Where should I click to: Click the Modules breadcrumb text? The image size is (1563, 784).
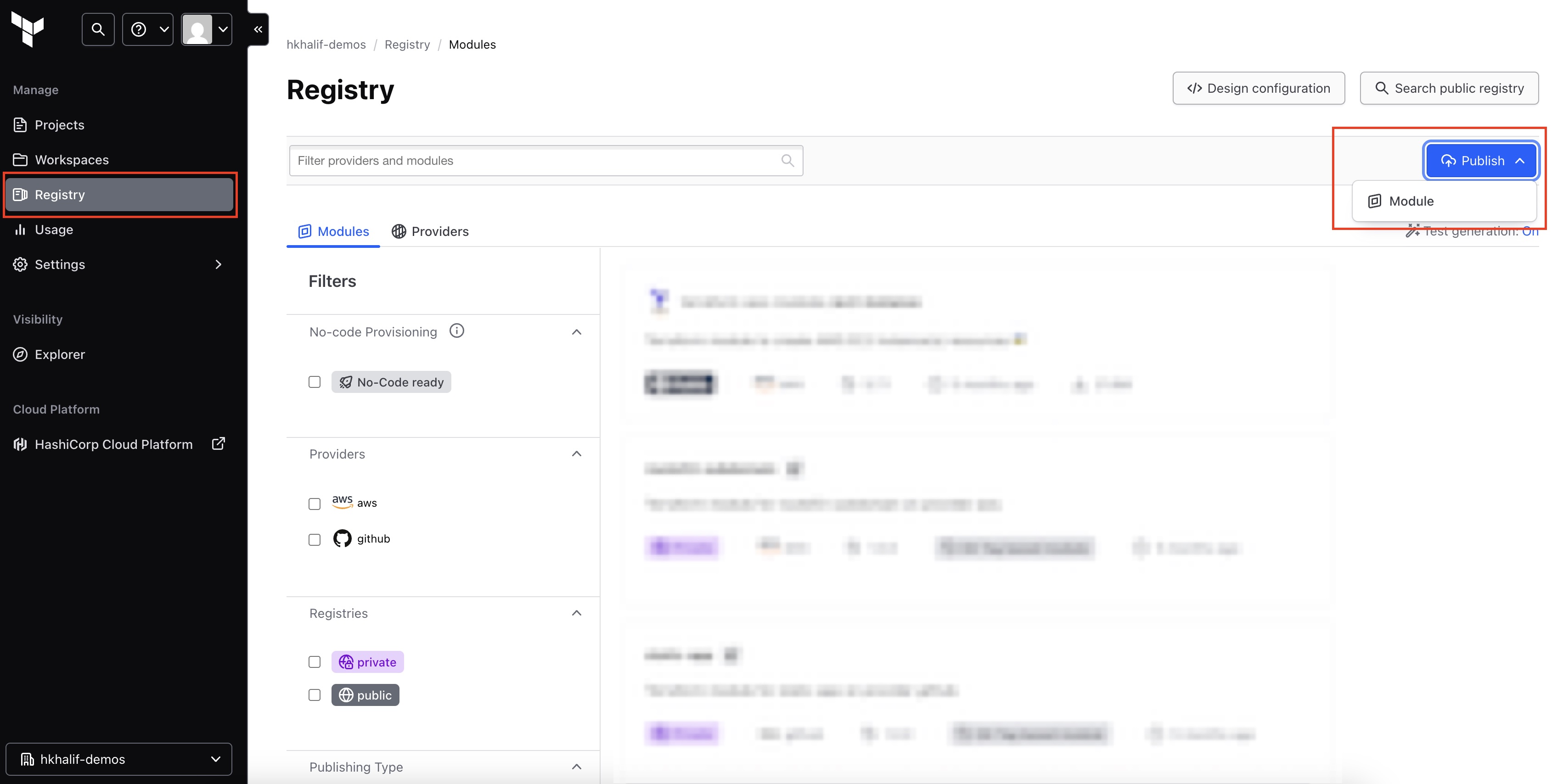(x=472, y=44)
